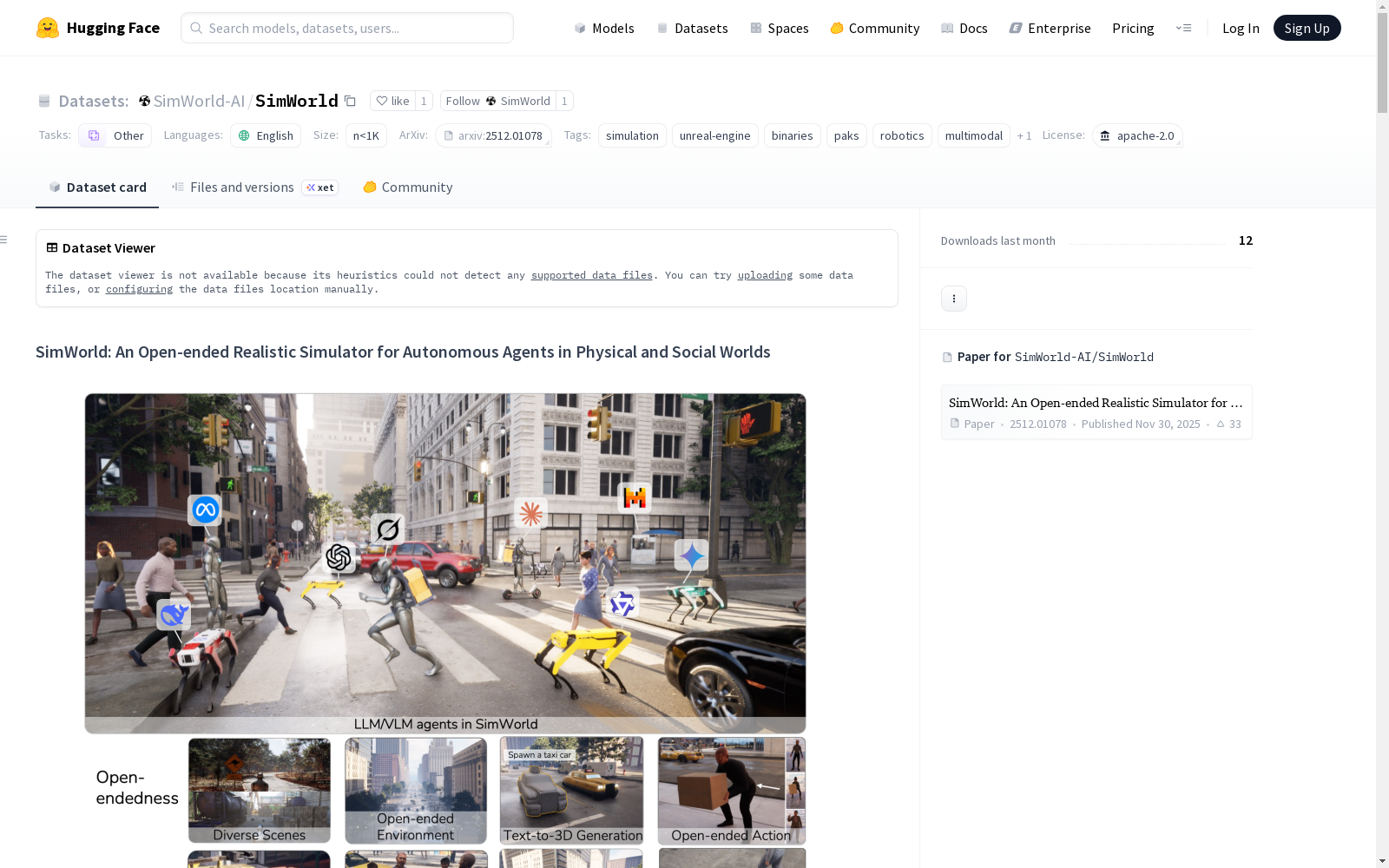
Task: Click the Sign Up button
Action: tap(1307, 28)
